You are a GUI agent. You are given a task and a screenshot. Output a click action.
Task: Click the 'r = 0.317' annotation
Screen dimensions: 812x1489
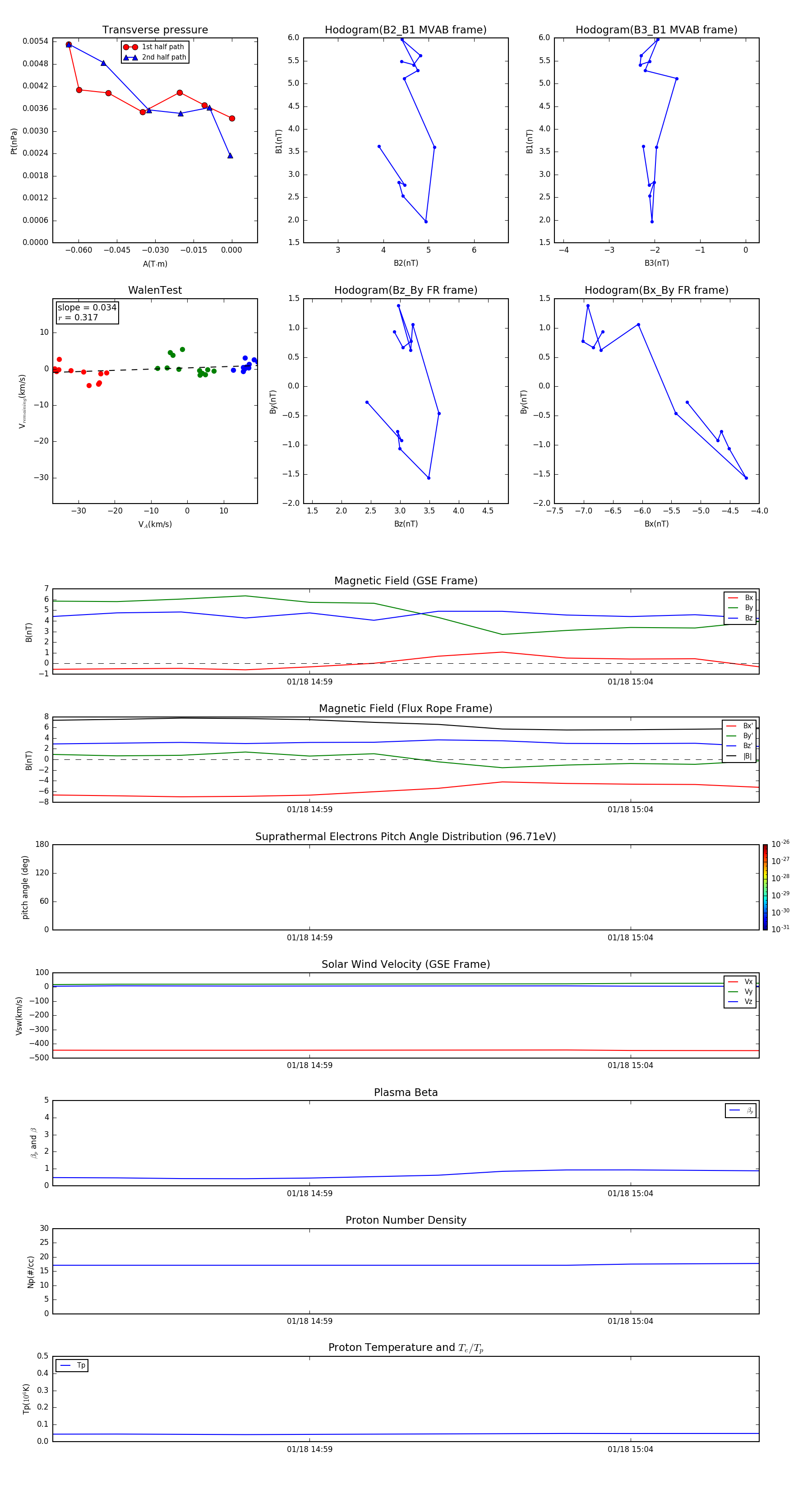pos(78,317)
